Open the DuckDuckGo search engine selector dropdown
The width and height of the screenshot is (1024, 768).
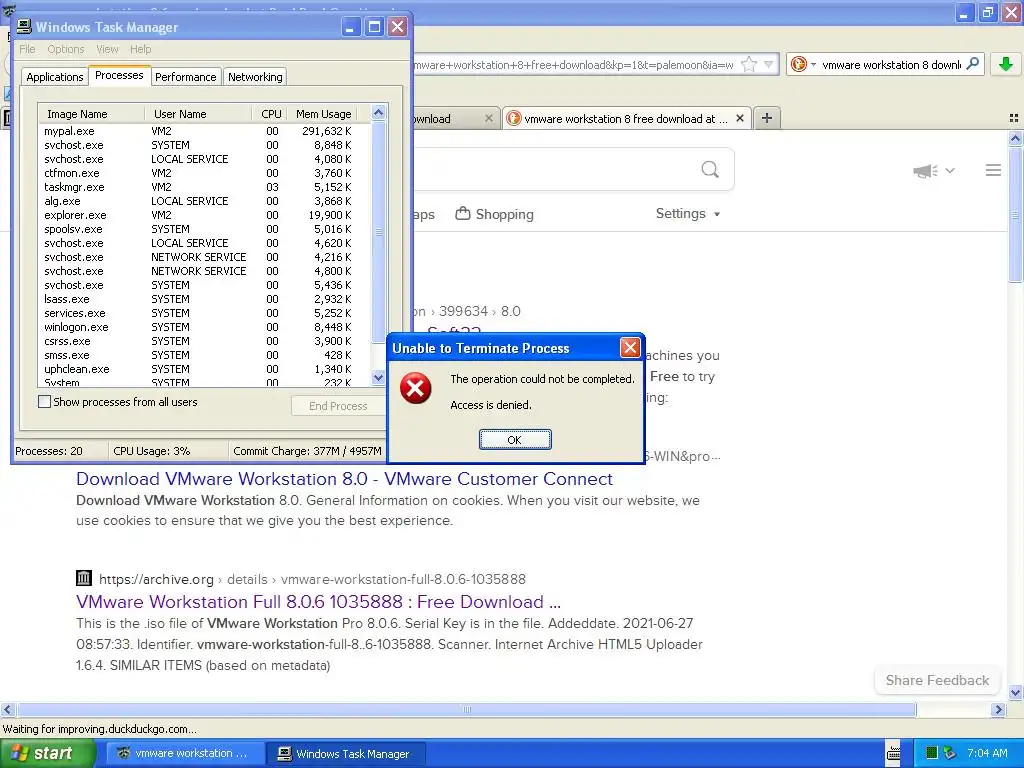point(803,65)
